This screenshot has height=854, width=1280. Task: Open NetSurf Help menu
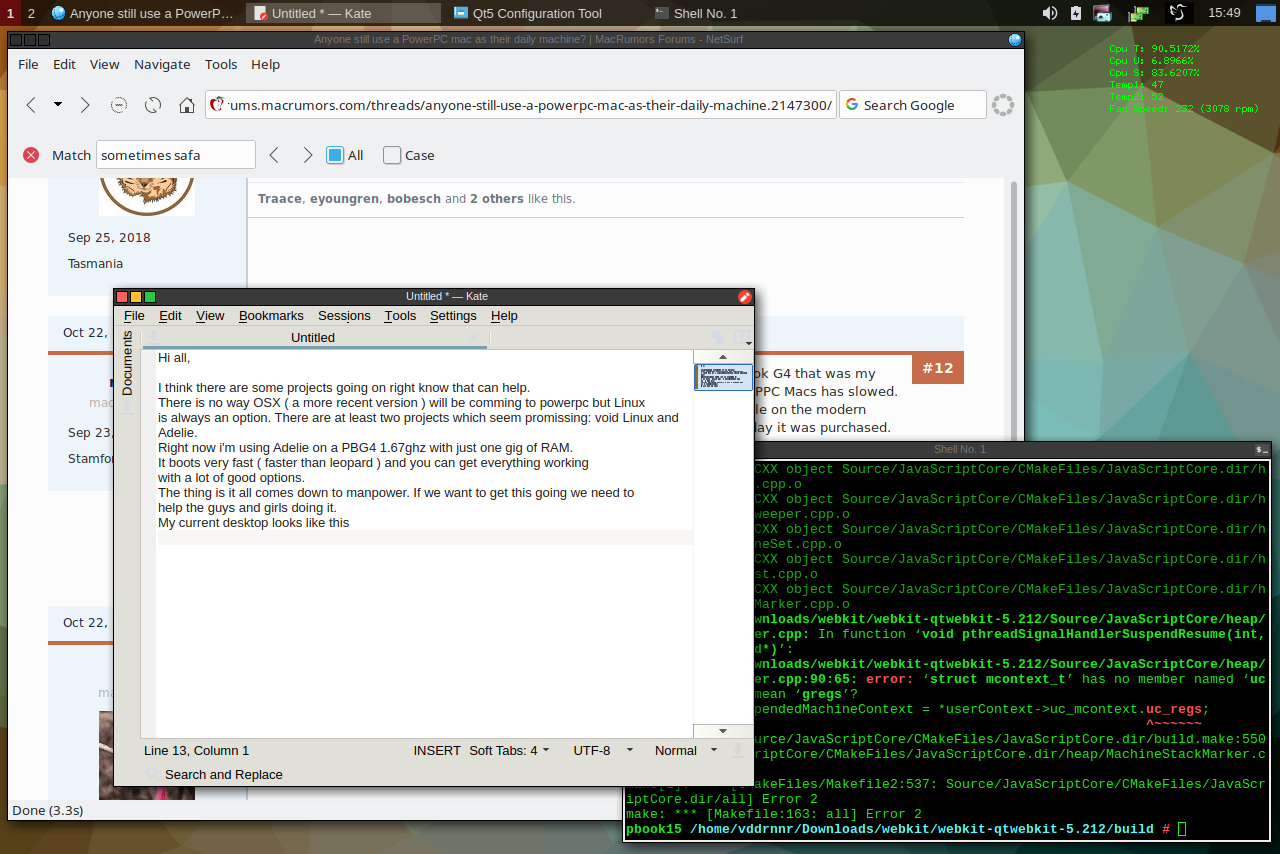pyautogui.click(x=266, y=64)
